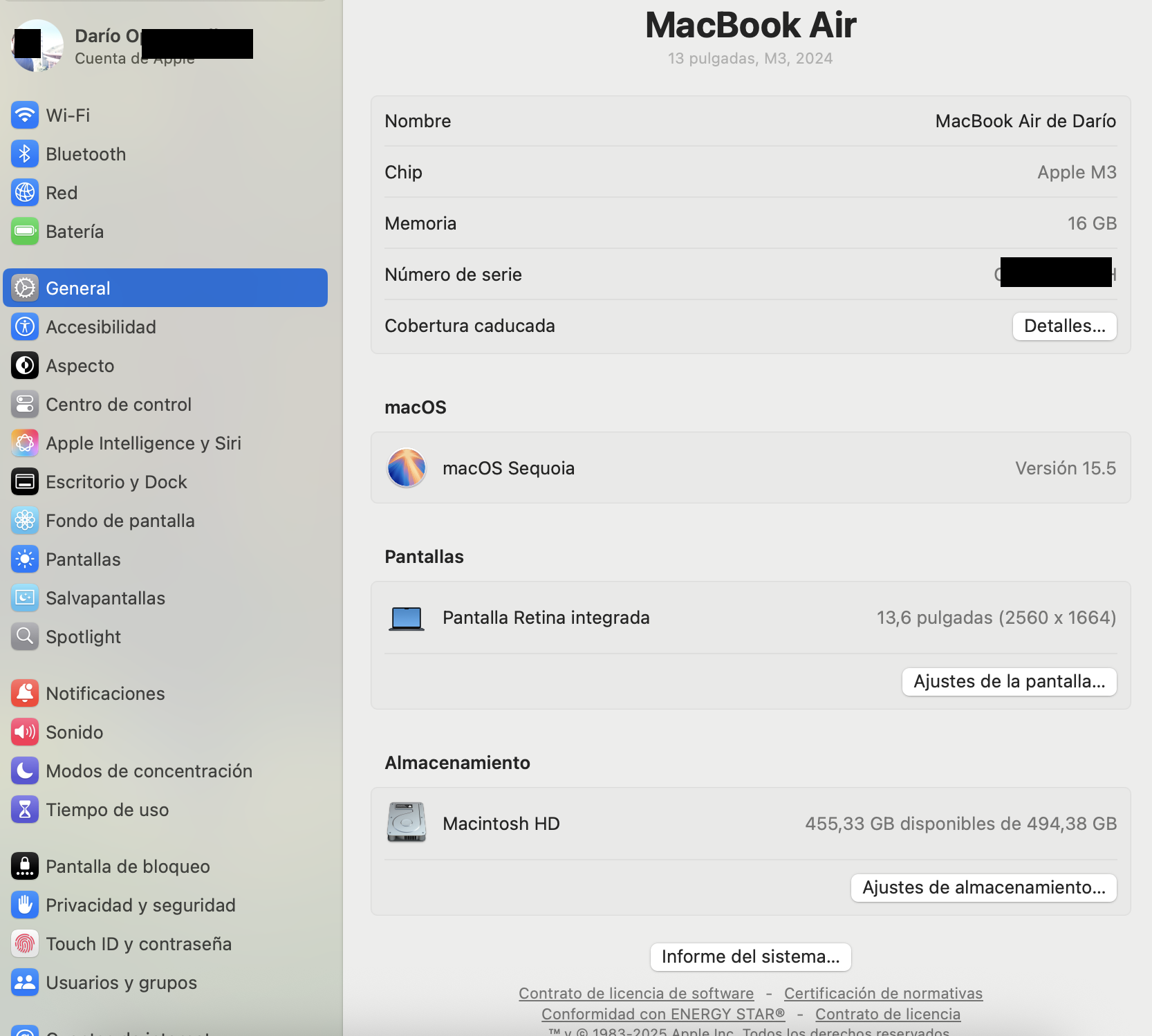Click 13 pulgadas, M3, 2024 subtitle
Screen dimensions: 1152x1036
[x=750, y=58]
